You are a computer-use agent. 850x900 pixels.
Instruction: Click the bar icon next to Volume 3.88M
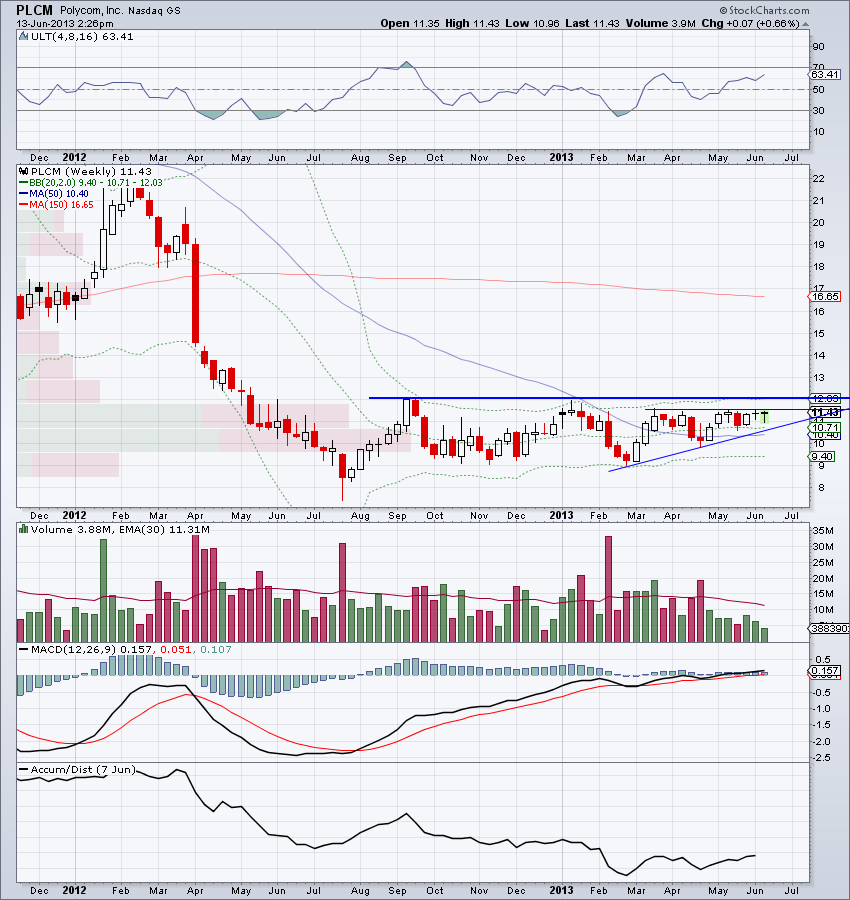pos(24,529)
